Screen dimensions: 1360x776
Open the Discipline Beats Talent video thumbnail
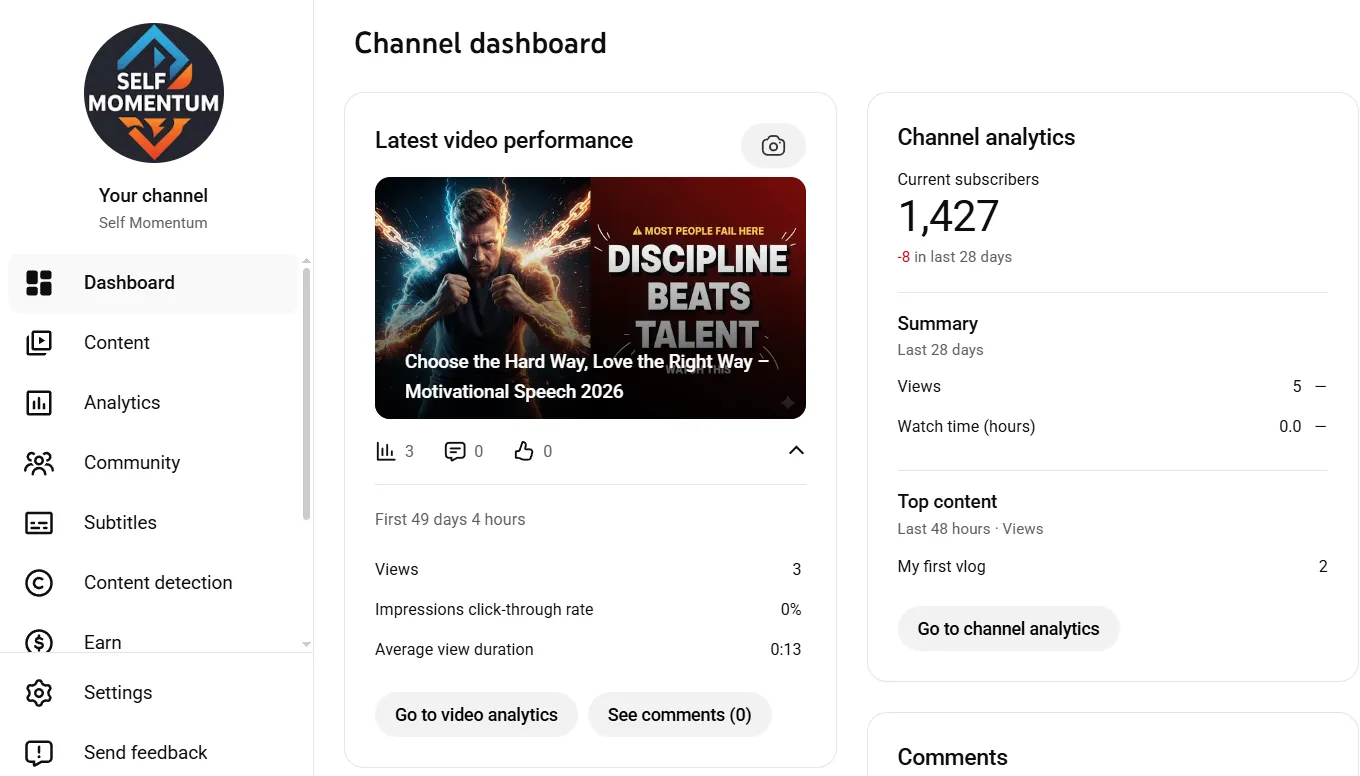[x=590, y=298]
